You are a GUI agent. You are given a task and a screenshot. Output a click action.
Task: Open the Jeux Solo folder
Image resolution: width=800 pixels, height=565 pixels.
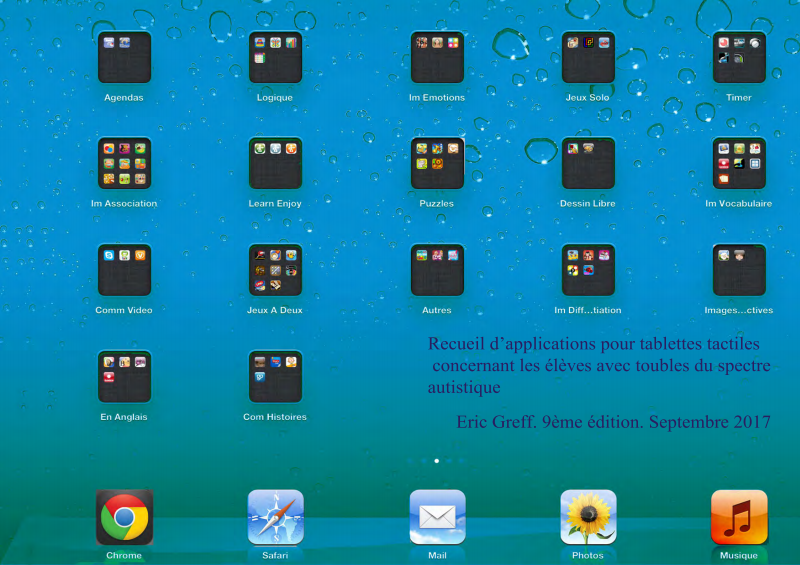pyautogui.click(x=588, y=57)
